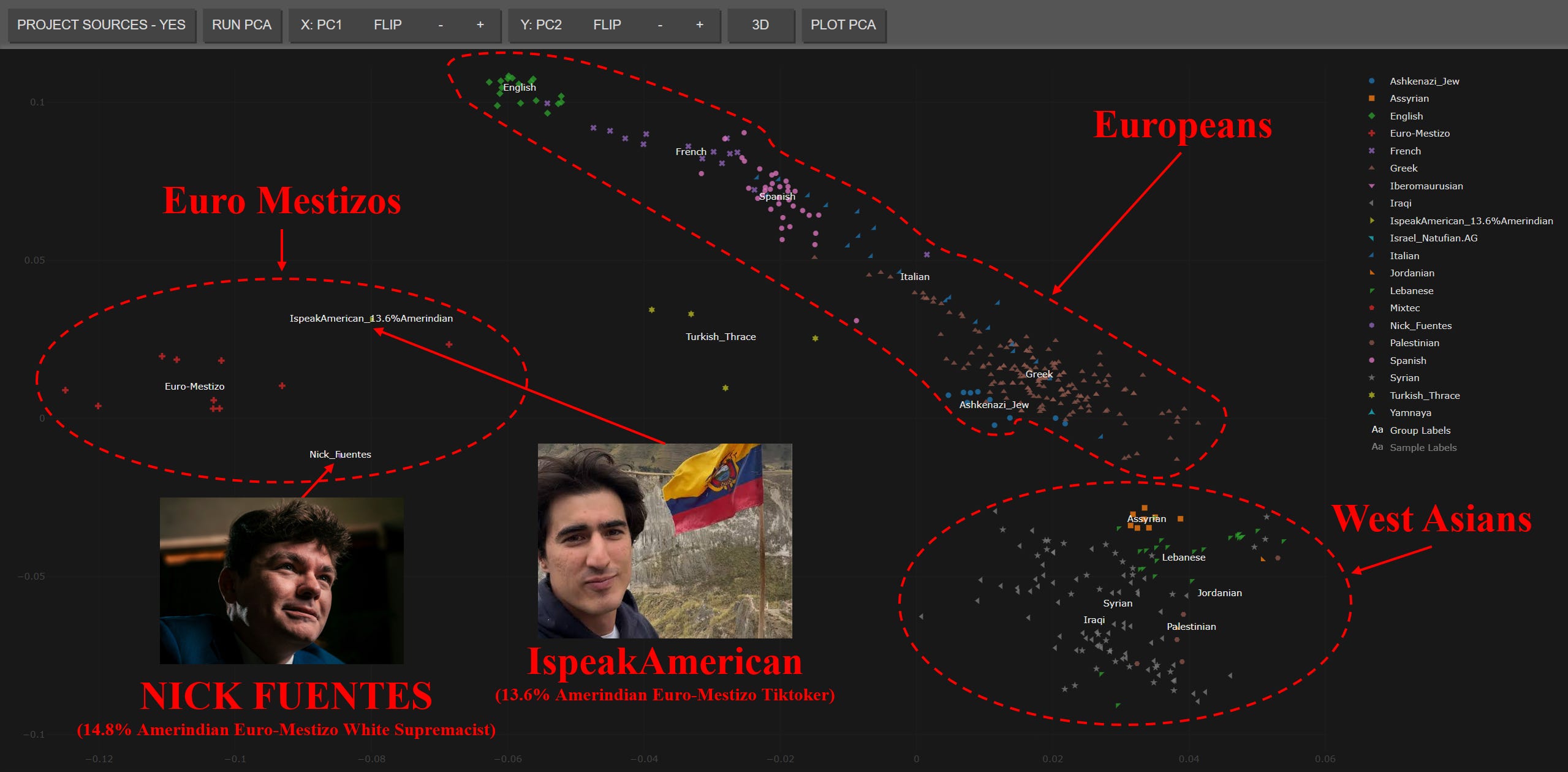This screenshot has width=1568, height=772.
Task: Click the Greek group label on plot
Action: 1039,374
